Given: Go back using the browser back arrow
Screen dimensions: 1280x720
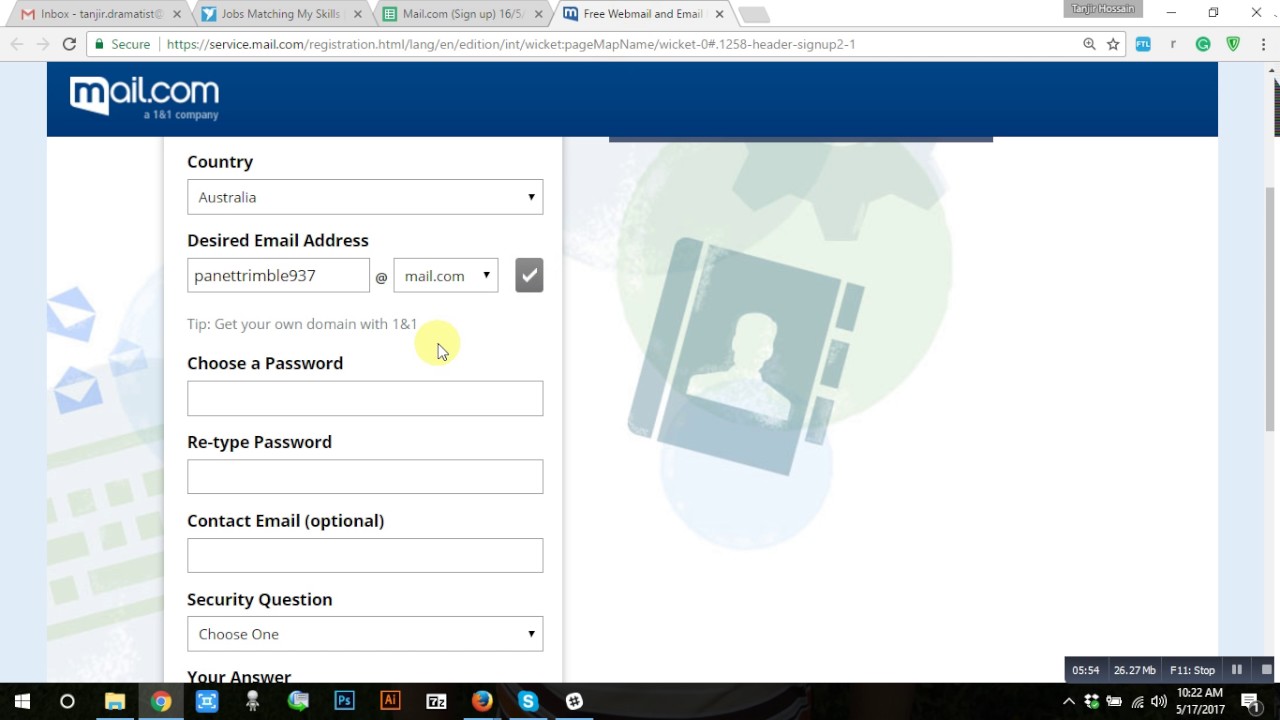Looking at the screenshot, I should point(17,44).
